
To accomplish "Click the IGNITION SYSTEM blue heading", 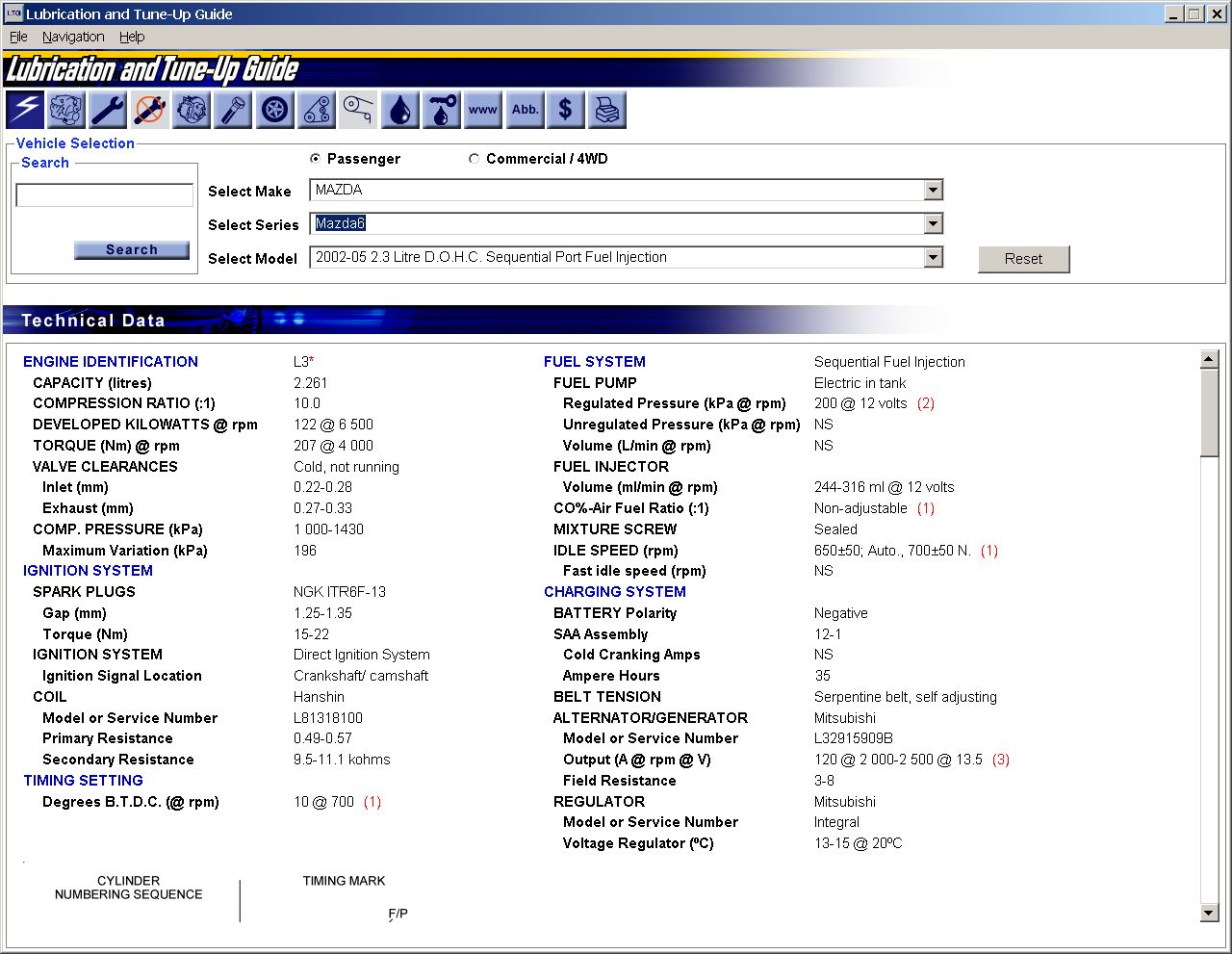I will click(x=88, y=571).
